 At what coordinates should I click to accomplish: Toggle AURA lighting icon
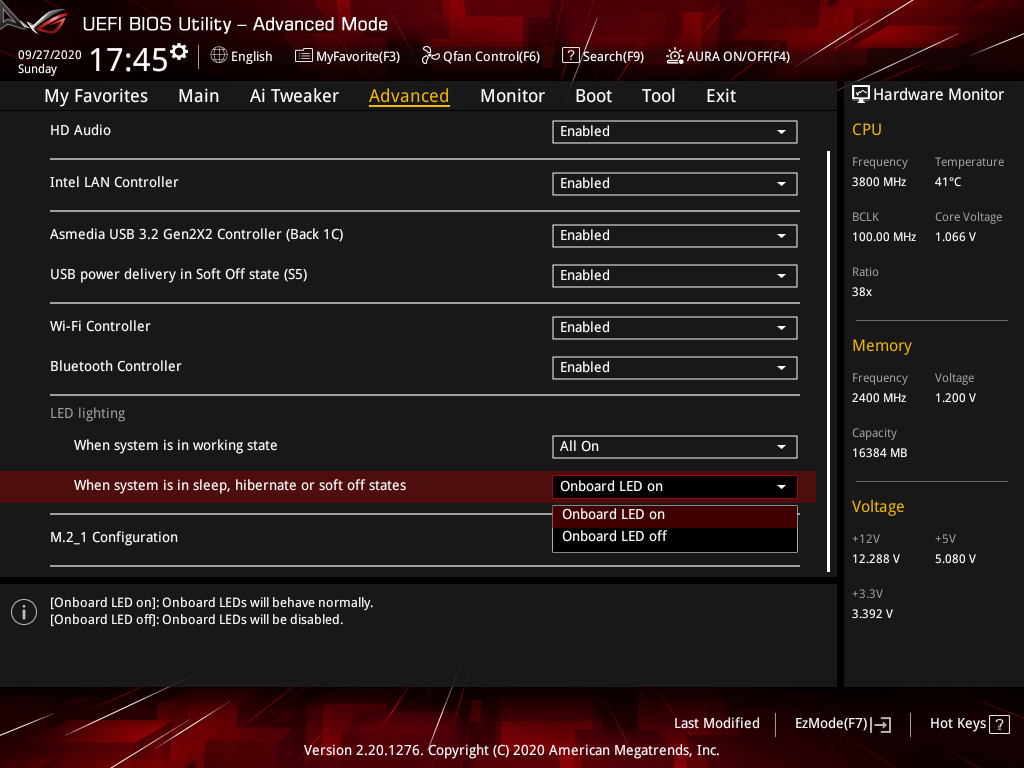pos(675,56)
